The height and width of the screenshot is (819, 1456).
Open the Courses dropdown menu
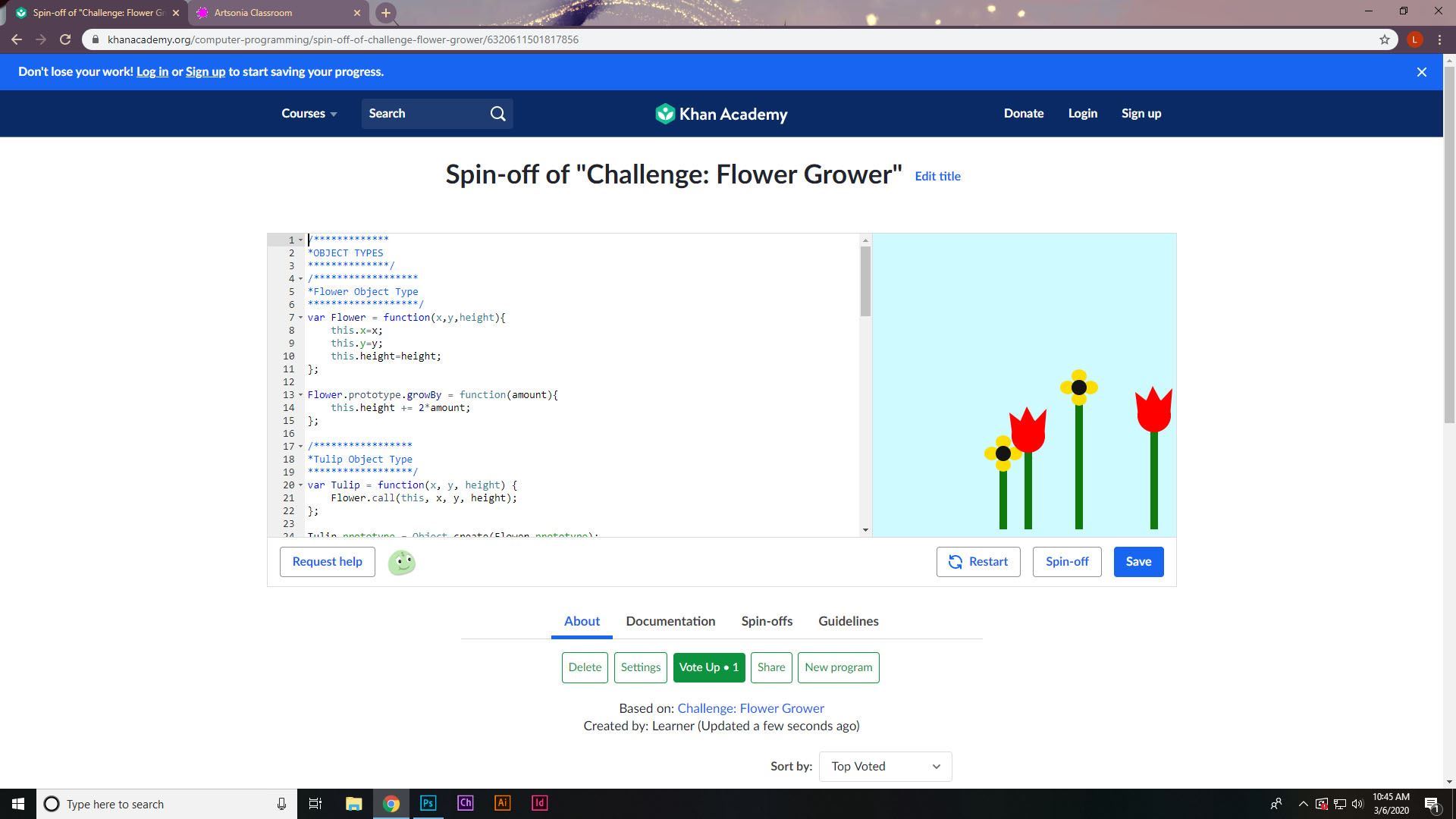click(309, 114)
